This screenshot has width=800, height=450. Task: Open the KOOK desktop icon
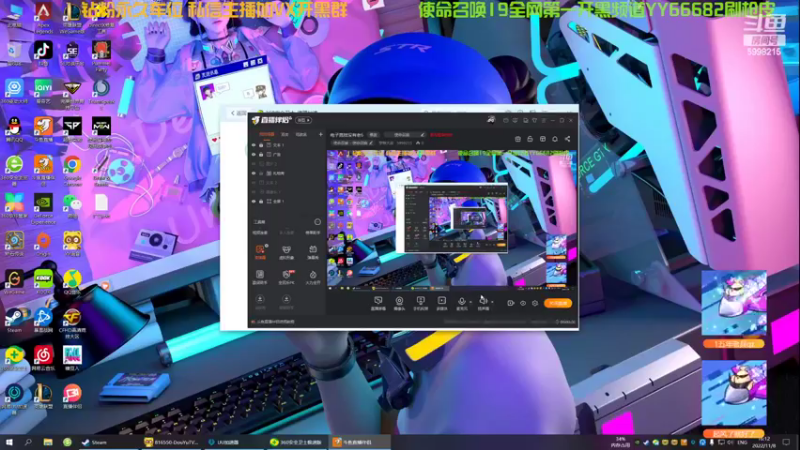pyautogui.click(x=43, y=279)
